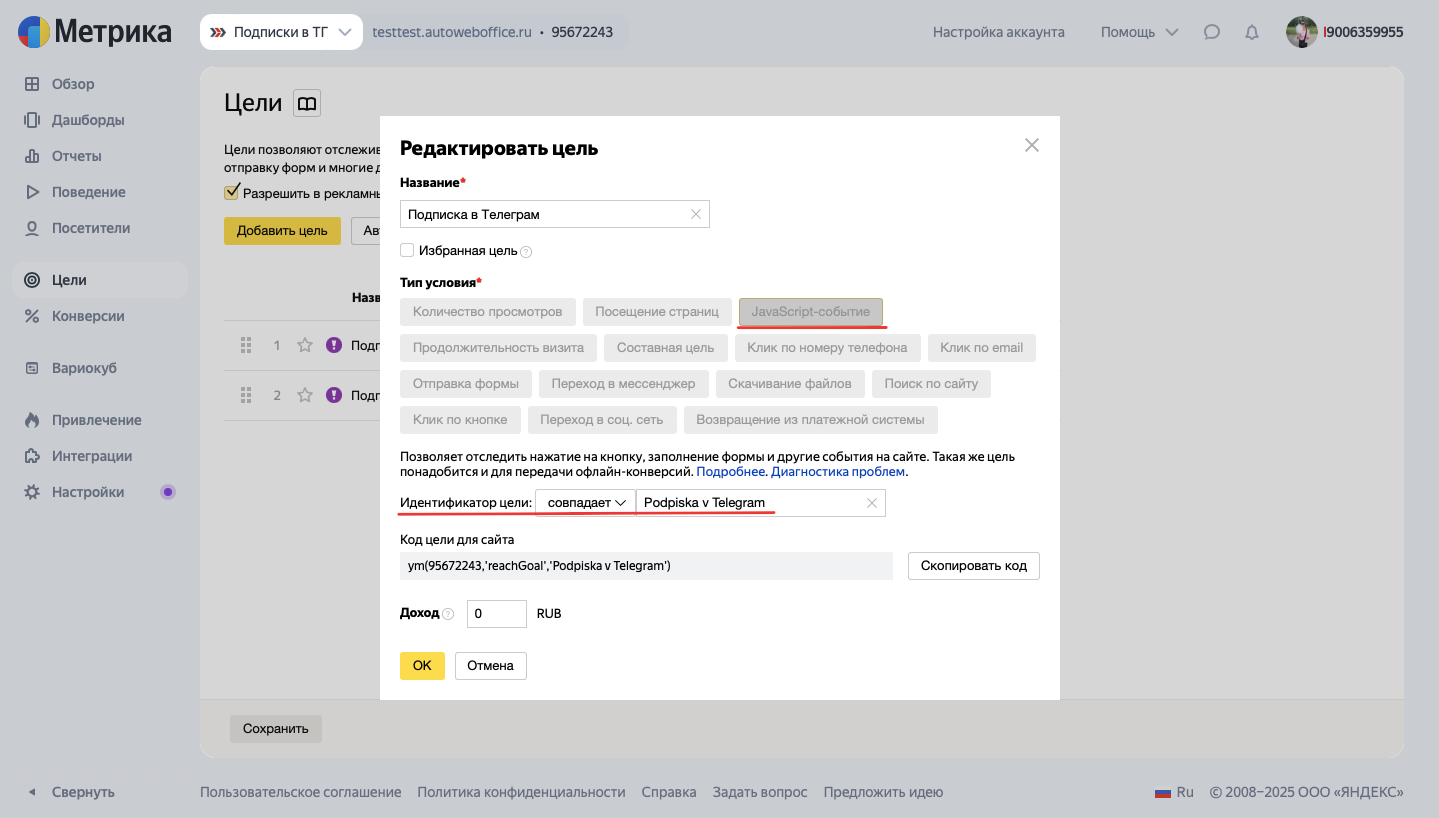Close the Редактировать цель dialog

click(x=1032, y=145)
